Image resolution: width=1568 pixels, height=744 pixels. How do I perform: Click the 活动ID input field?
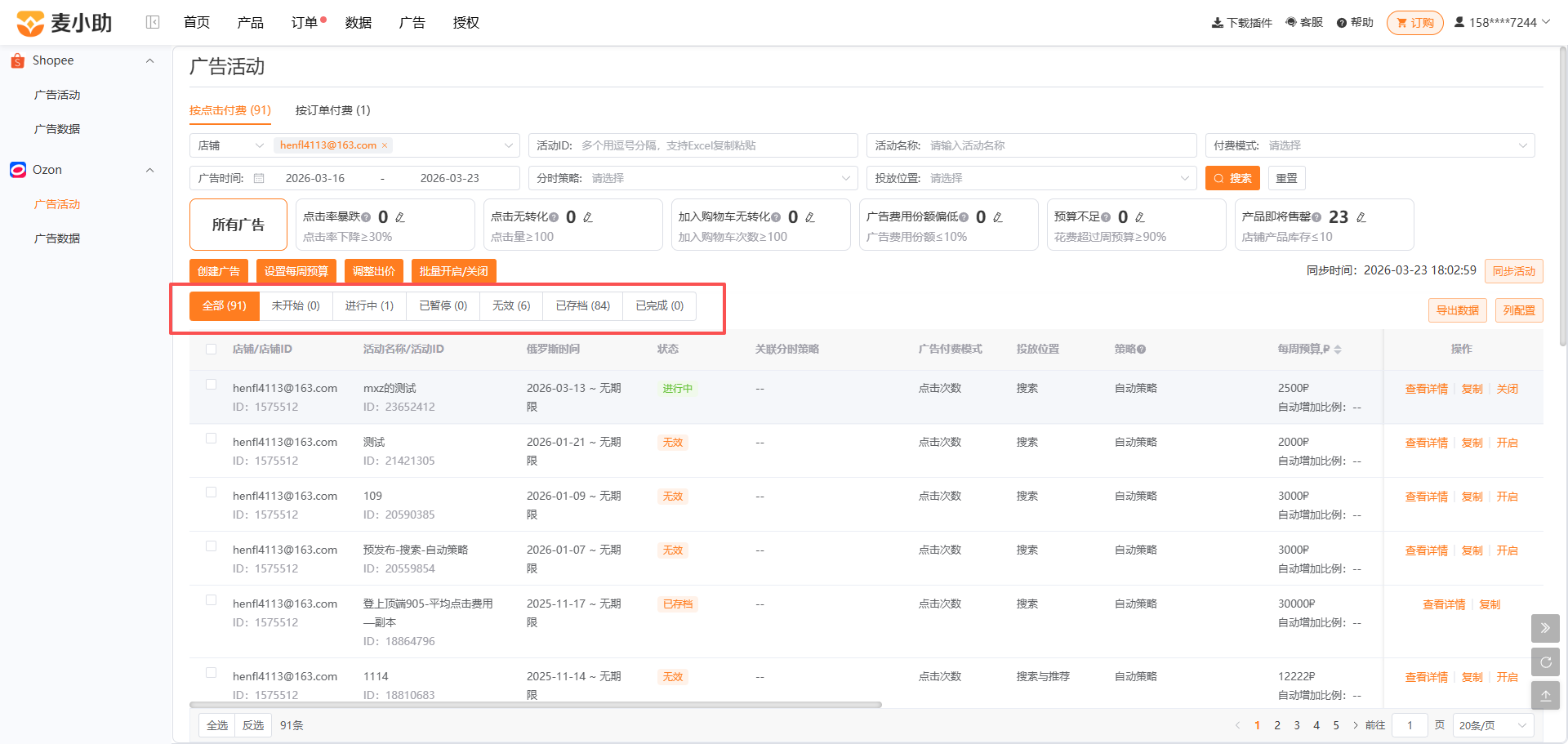pyautogui.click(x=693, y=145)
